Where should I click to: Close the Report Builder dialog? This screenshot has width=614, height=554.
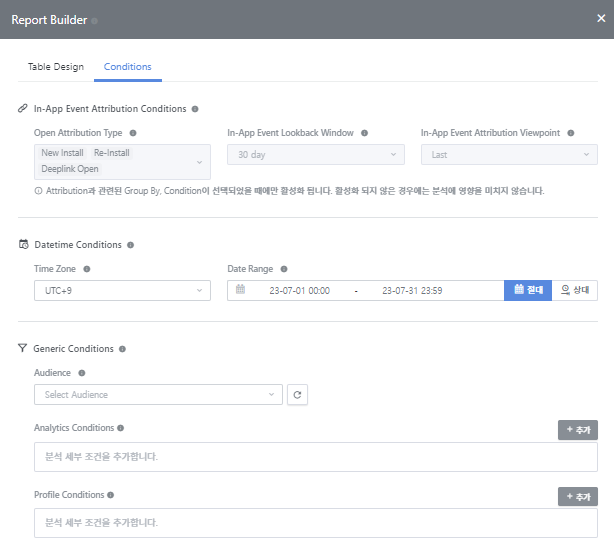coord(601,18)
